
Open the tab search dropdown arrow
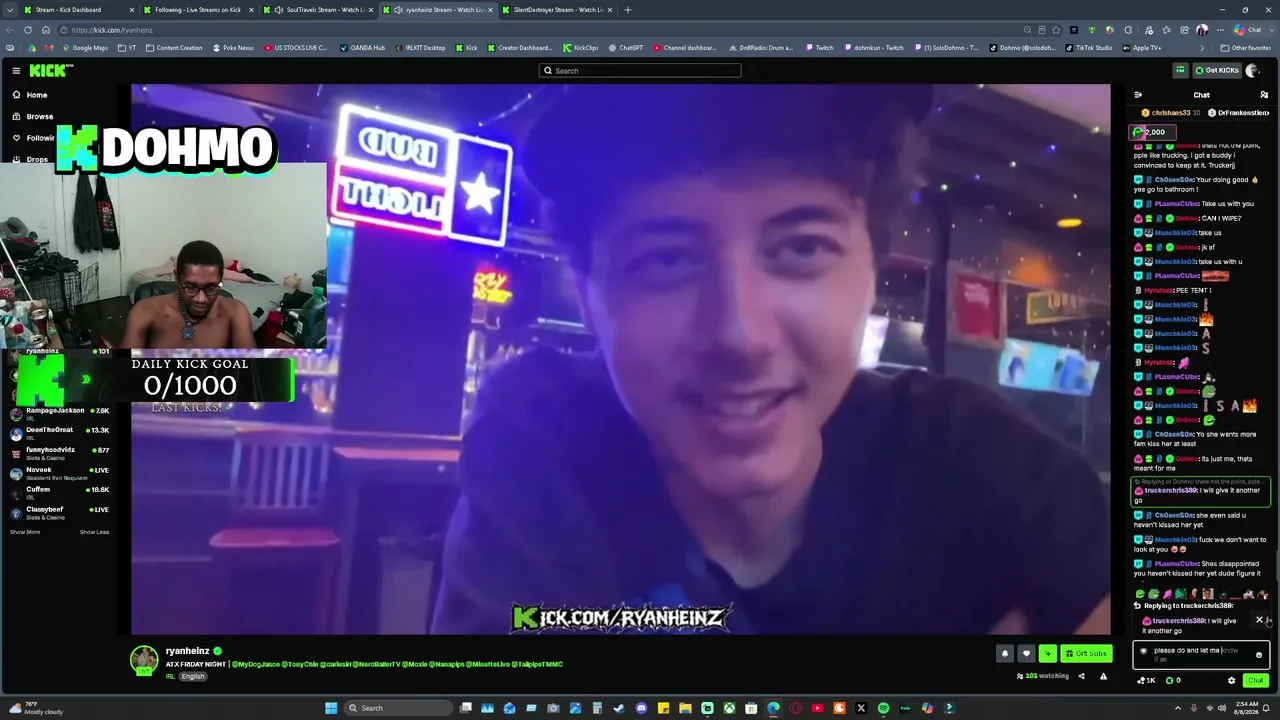pos(10,10)
